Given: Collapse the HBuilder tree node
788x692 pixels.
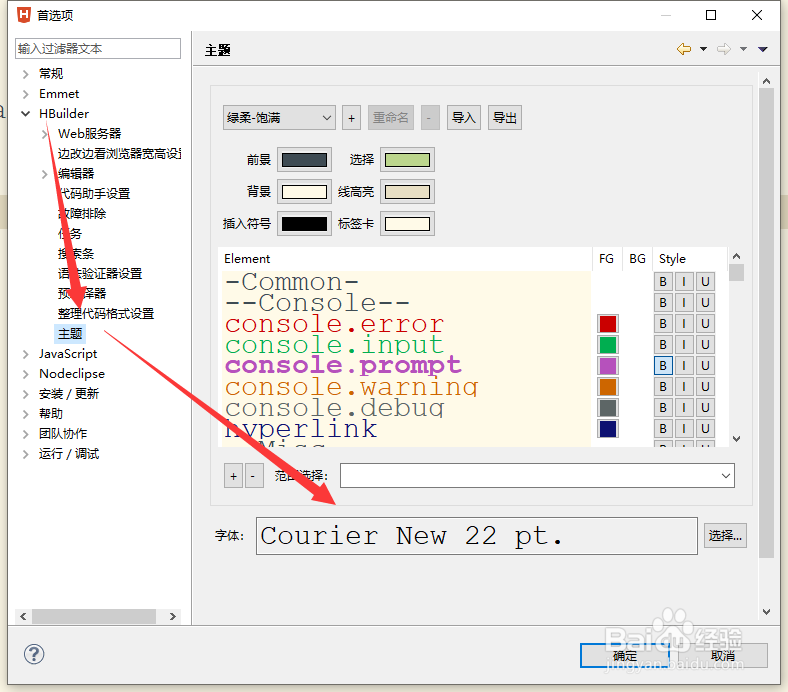Looking at the screenshot, I should click(26, 114).
